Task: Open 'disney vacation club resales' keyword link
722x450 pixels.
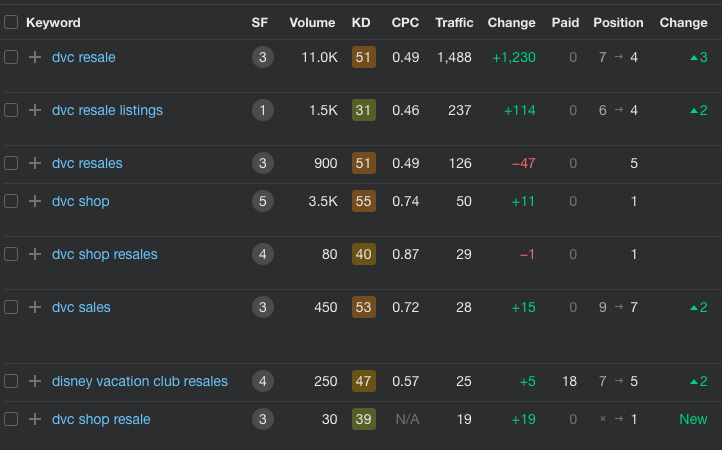Action: 140,381
